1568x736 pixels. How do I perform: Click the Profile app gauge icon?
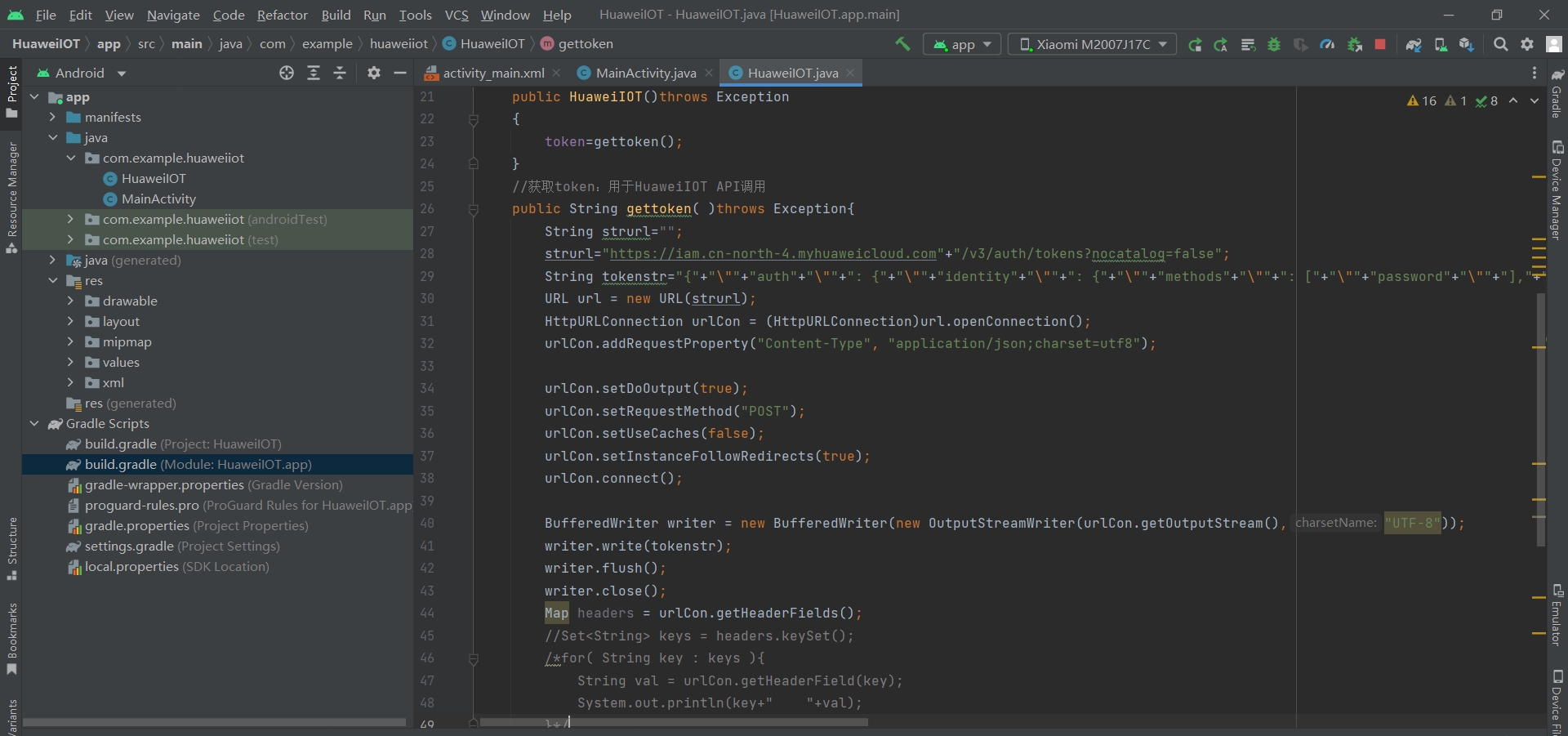point(1328,44)
